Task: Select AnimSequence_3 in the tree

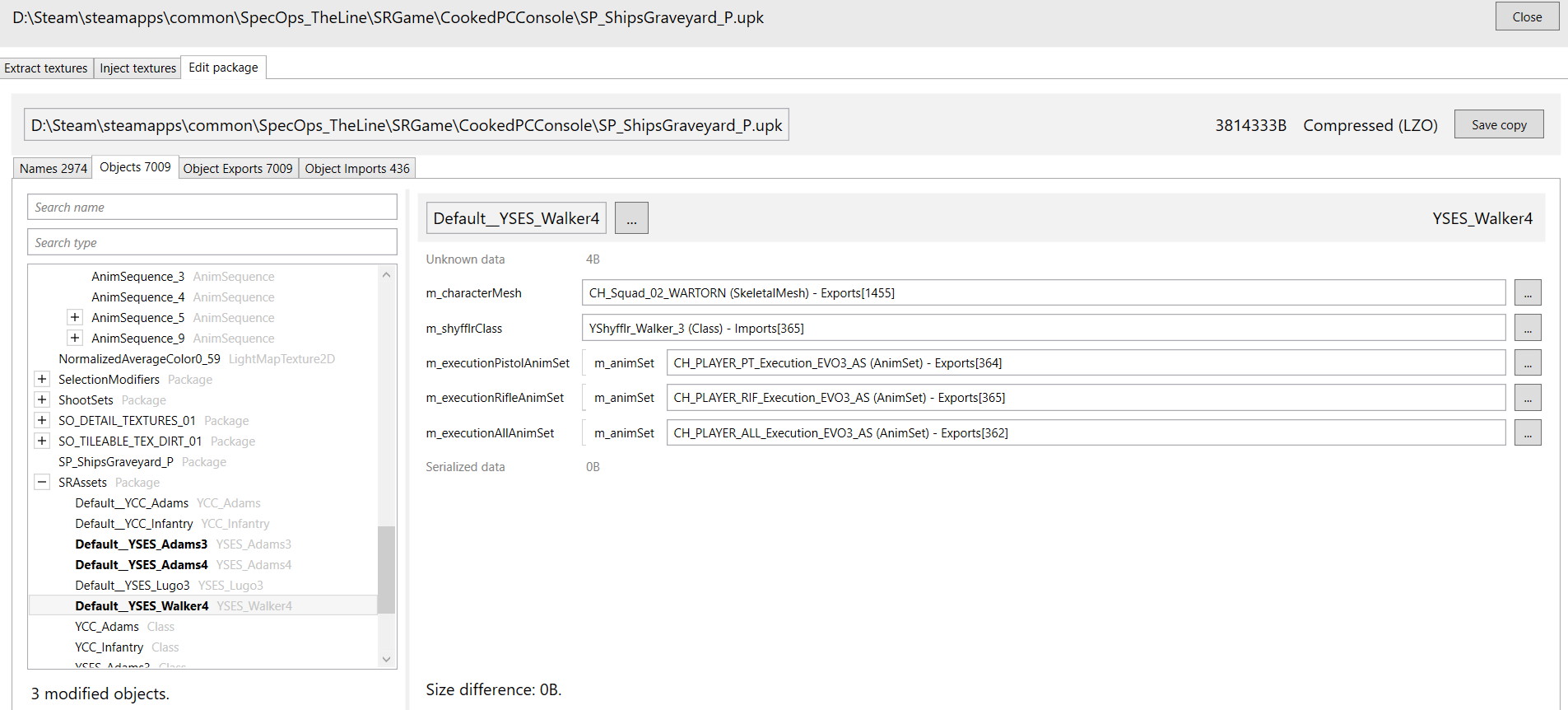Action: click(x=137, y=277)
